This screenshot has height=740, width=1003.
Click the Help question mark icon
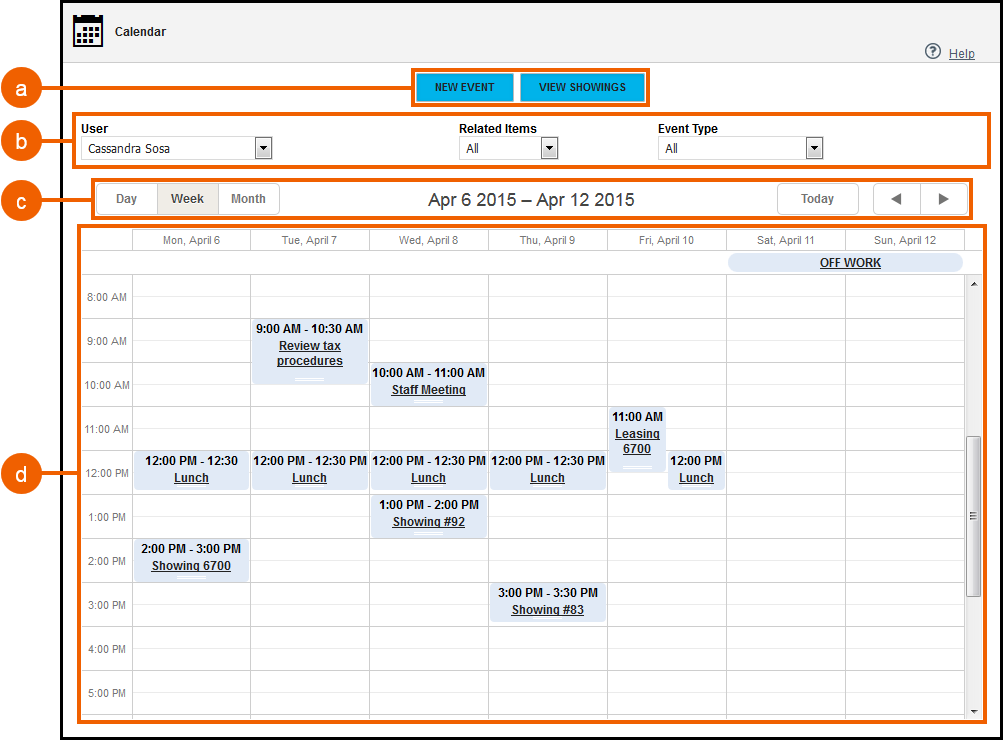(x=932, y=51)
